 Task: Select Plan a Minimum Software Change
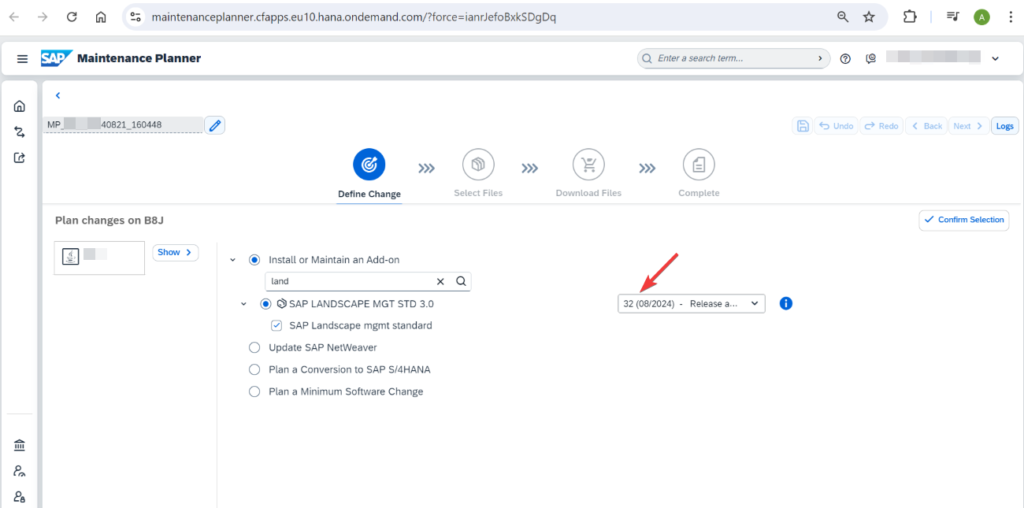pos(254,392)
